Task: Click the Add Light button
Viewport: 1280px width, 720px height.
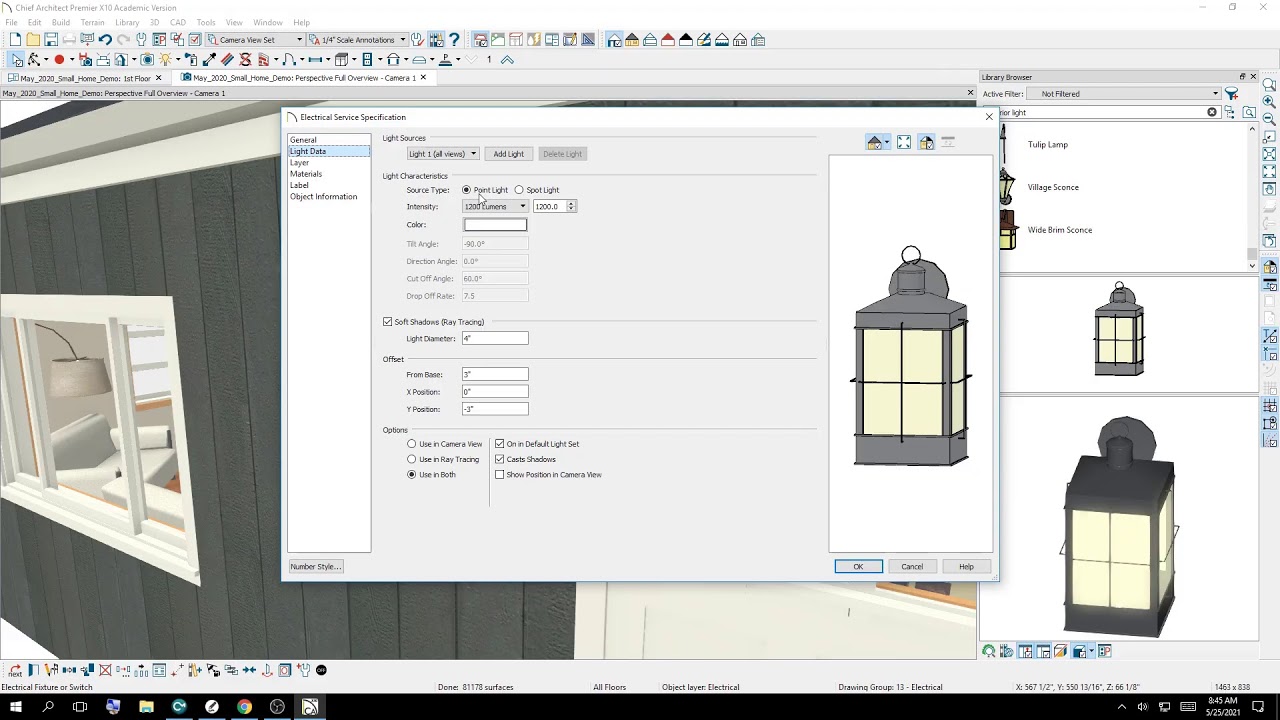Action: pyautogui.click(x=508, y=154)
